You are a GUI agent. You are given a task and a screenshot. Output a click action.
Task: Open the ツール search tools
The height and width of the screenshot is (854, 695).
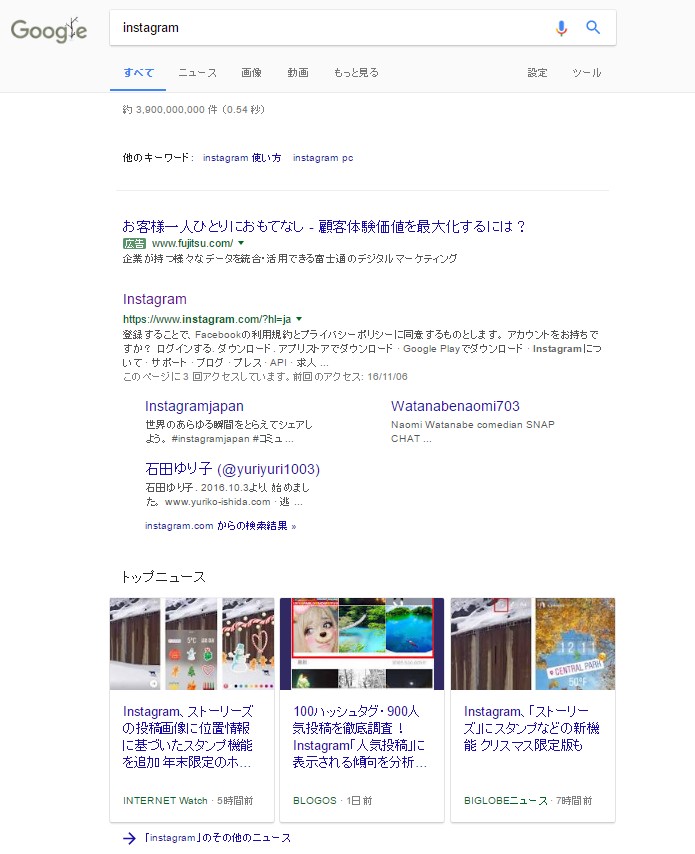point(587,72)
